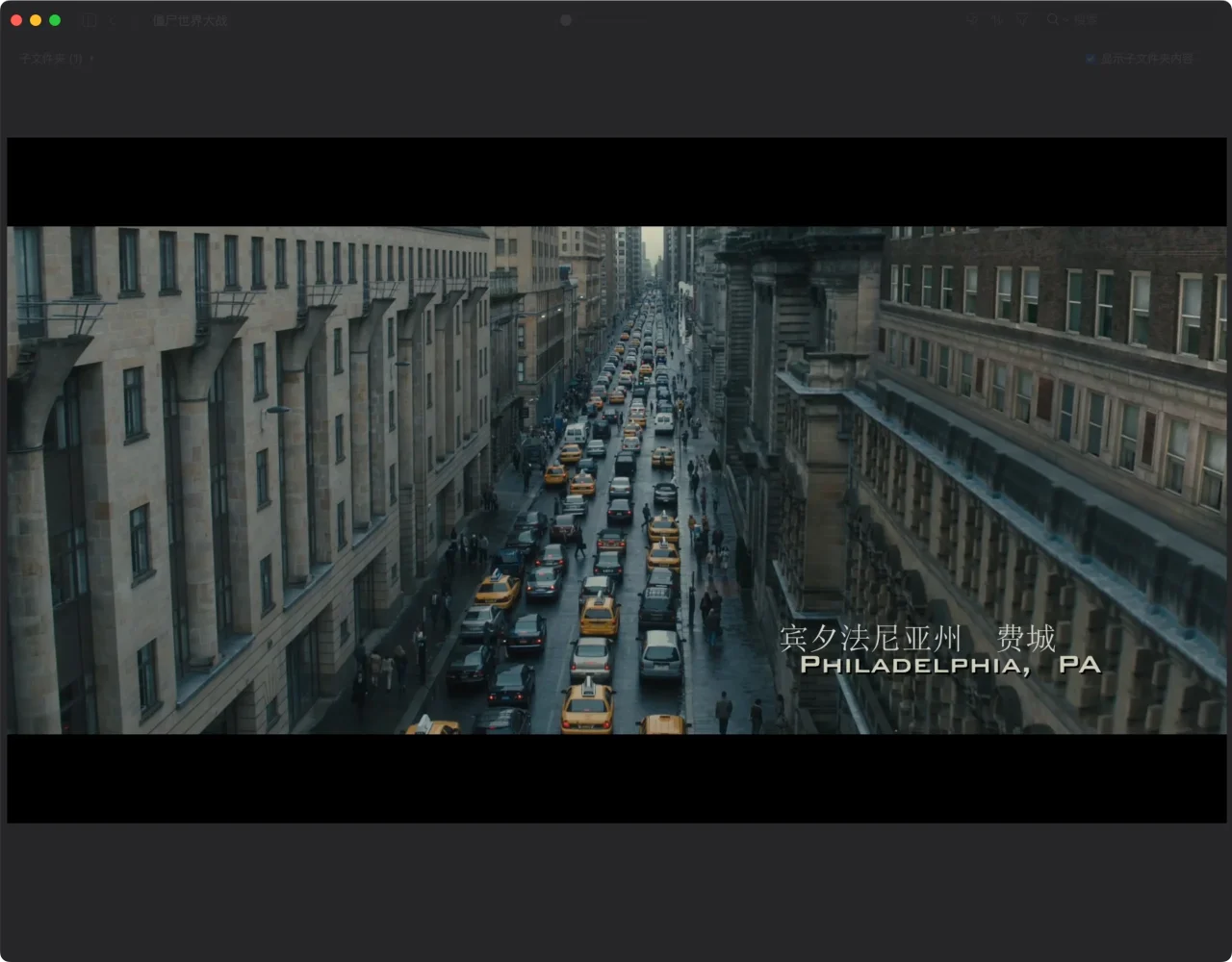Toggle the 显示子文件夹内容 checkbox
Viewport: 1232px width, 962px height.
pyautogui.click(x=1091, y=59)
